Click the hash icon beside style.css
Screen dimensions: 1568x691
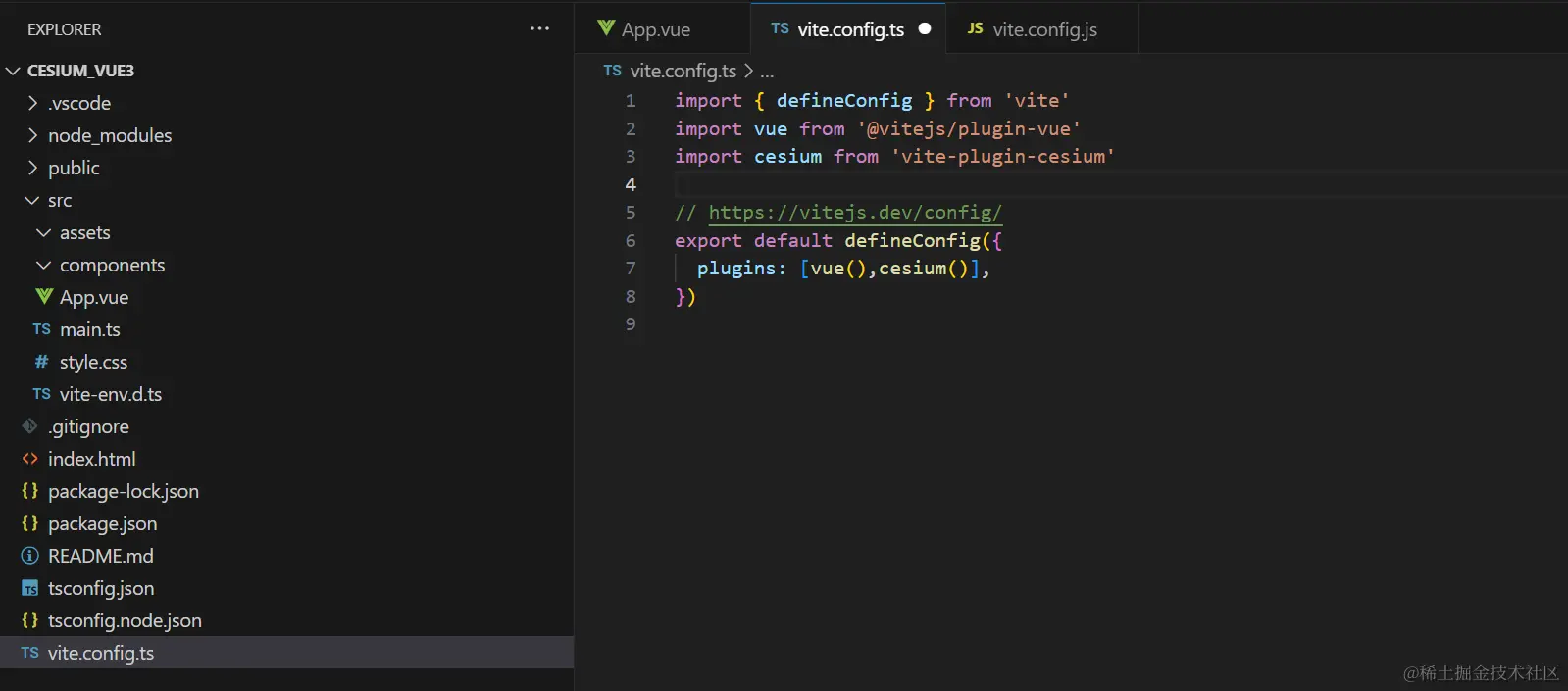(41, 362)
